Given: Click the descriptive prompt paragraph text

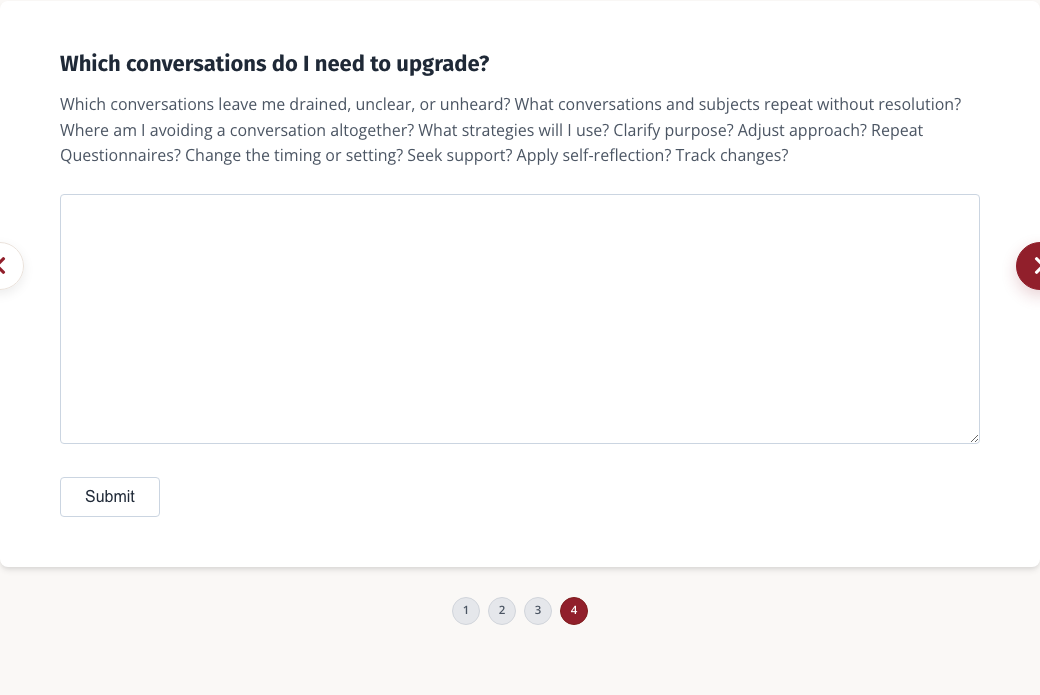Looking at the screenshot, I should 511,130.
